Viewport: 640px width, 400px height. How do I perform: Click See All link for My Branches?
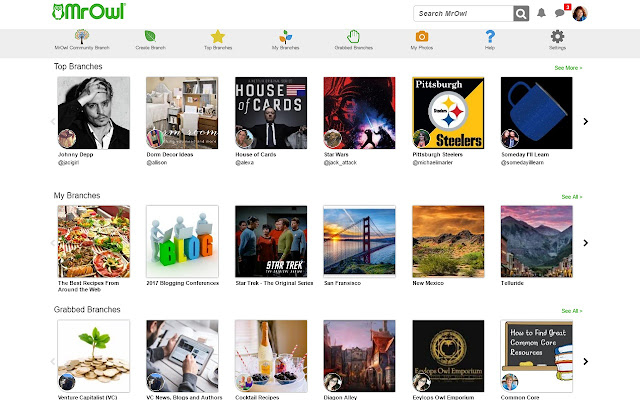click(571, 197)
